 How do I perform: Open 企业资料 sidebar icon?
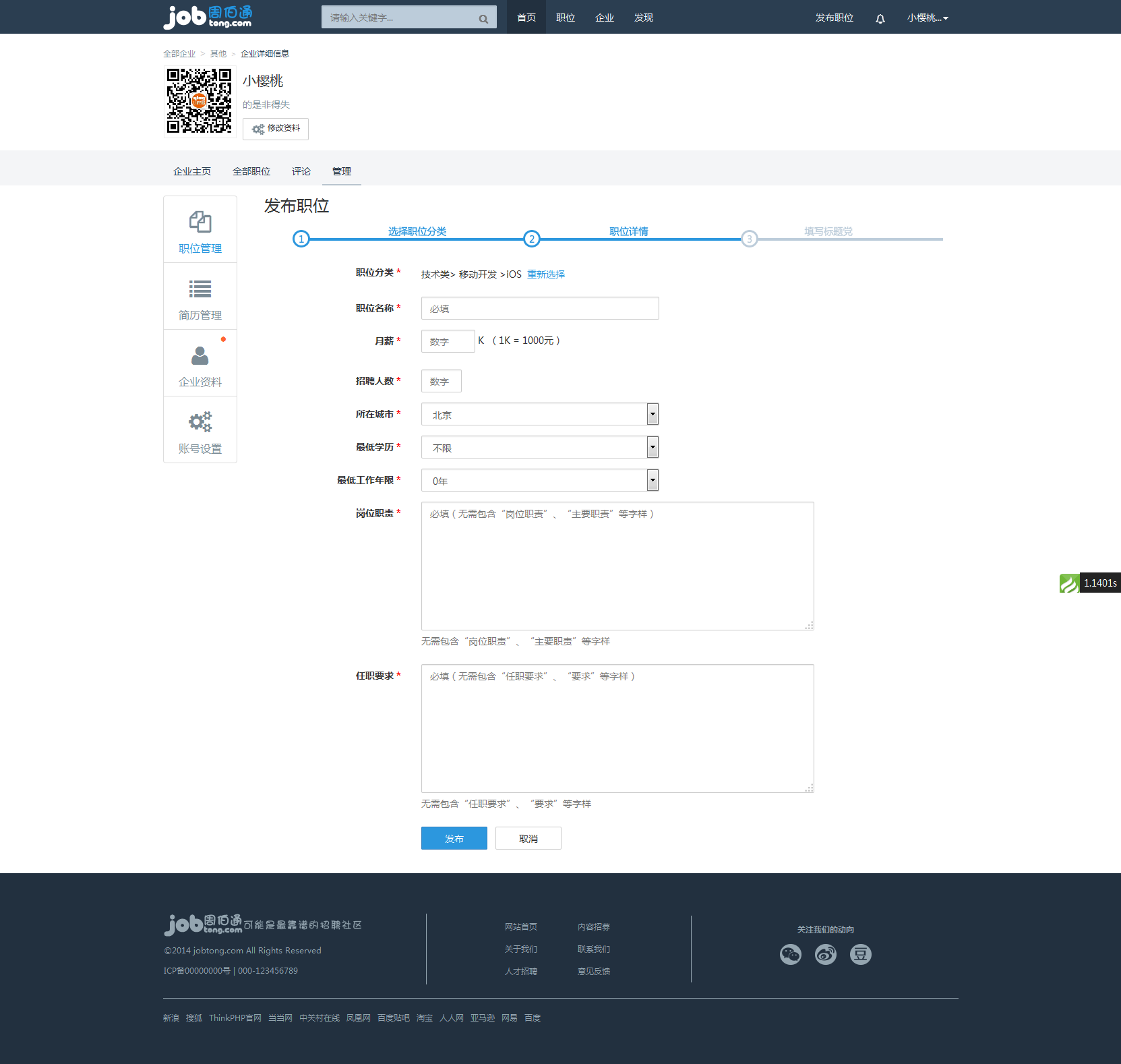[200, 355]
